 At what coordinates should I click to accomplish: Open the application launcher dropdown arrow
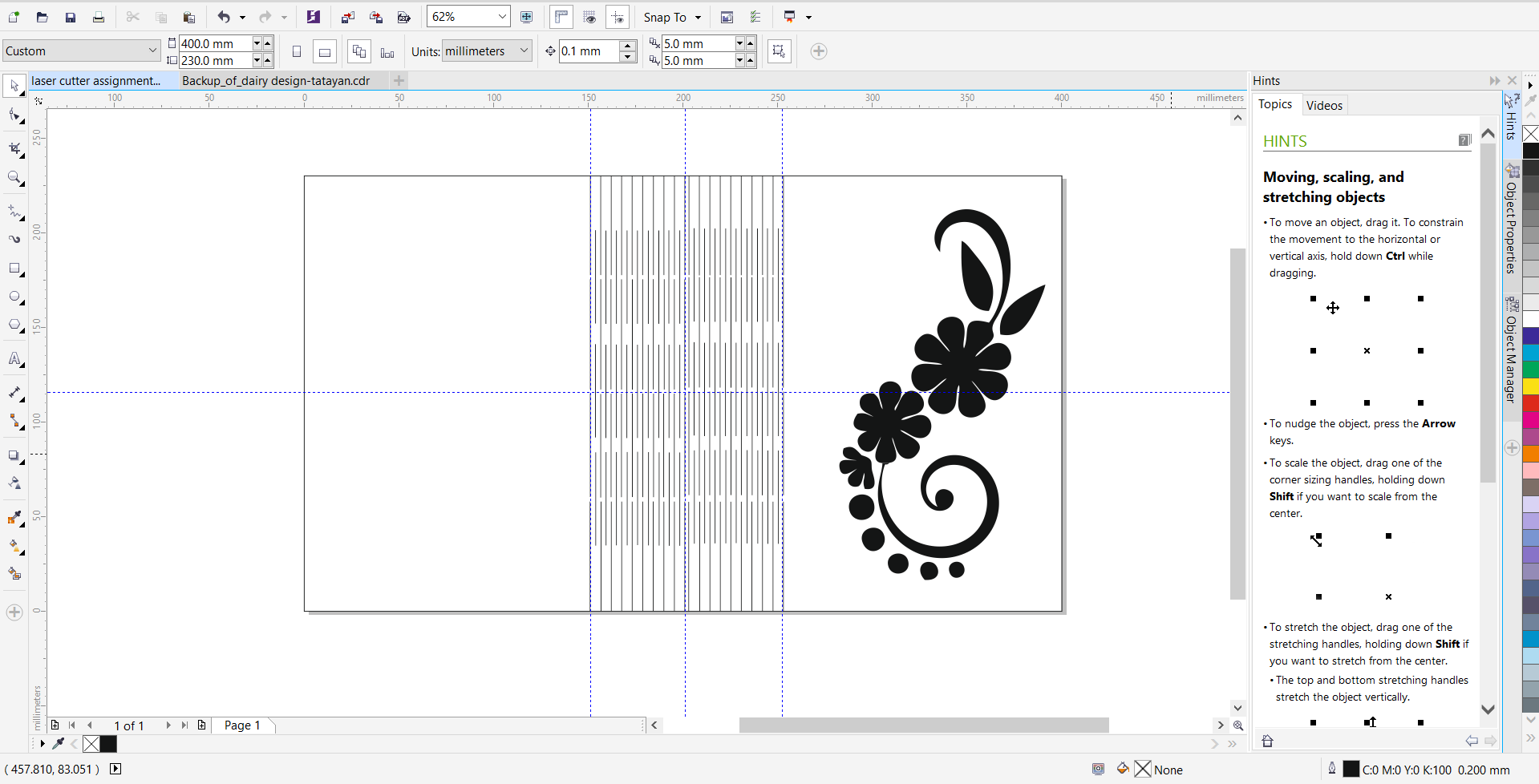[x=808, y=17]
